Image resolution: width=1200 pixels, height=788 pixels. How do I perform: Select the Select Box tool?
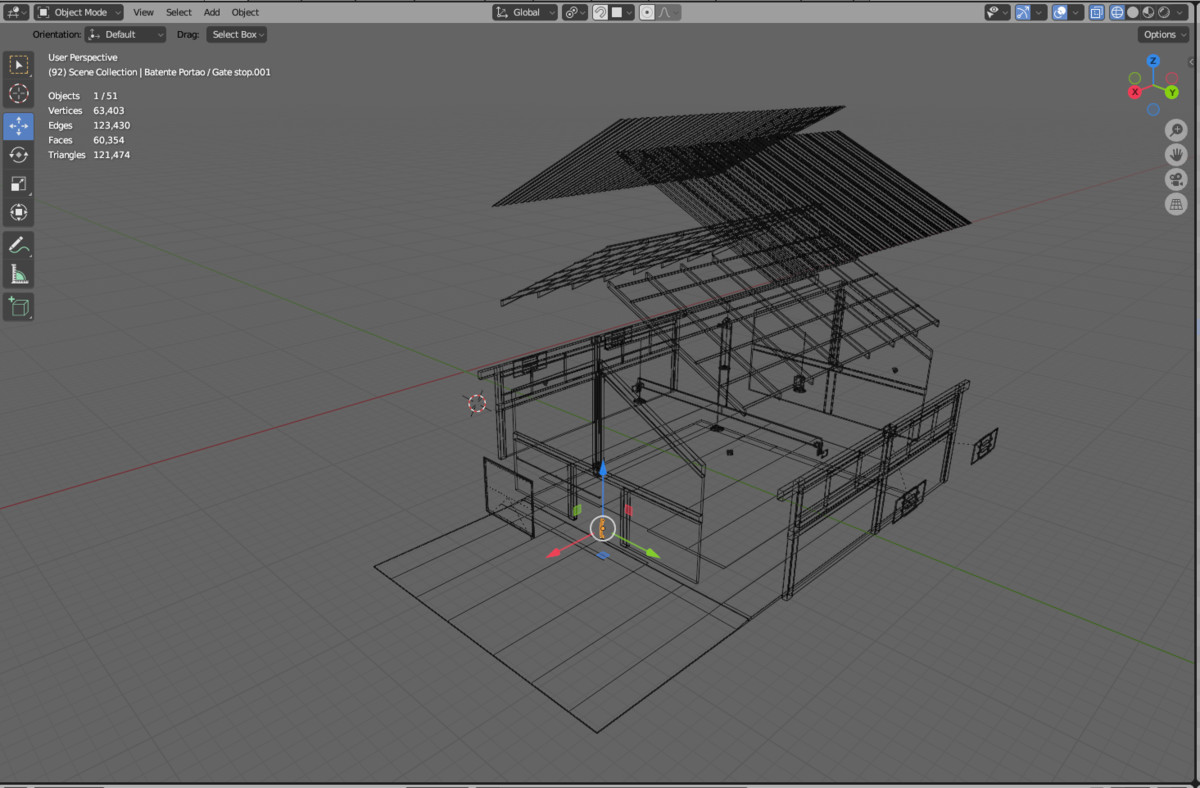point(18,65)
